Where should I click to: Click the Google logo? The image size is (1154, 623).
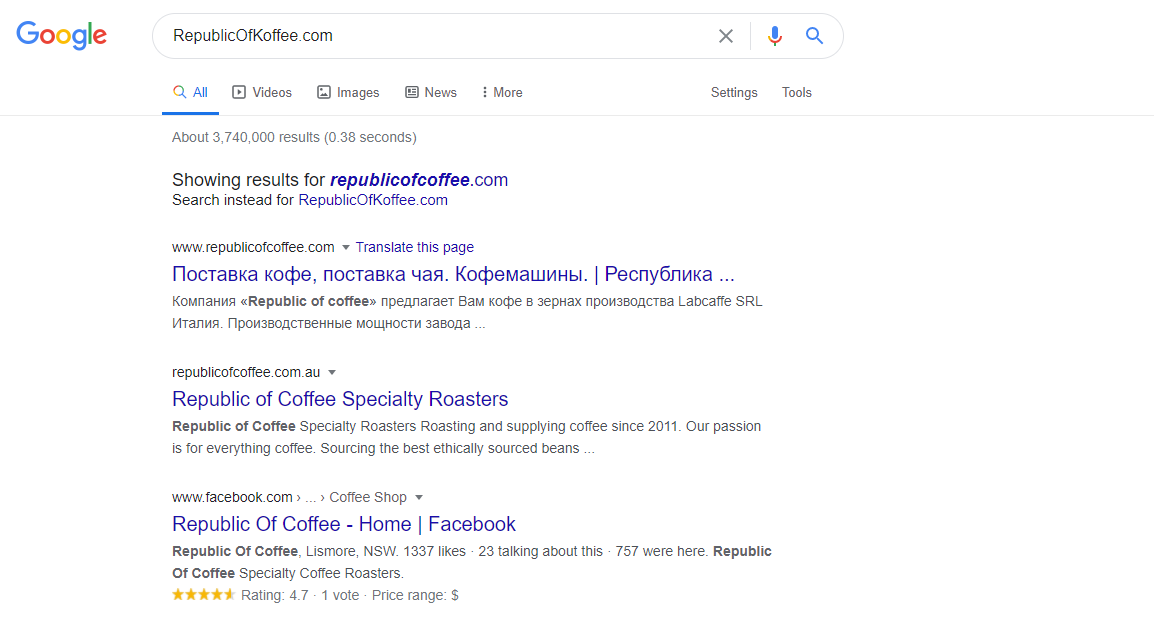tap(61, 35)
